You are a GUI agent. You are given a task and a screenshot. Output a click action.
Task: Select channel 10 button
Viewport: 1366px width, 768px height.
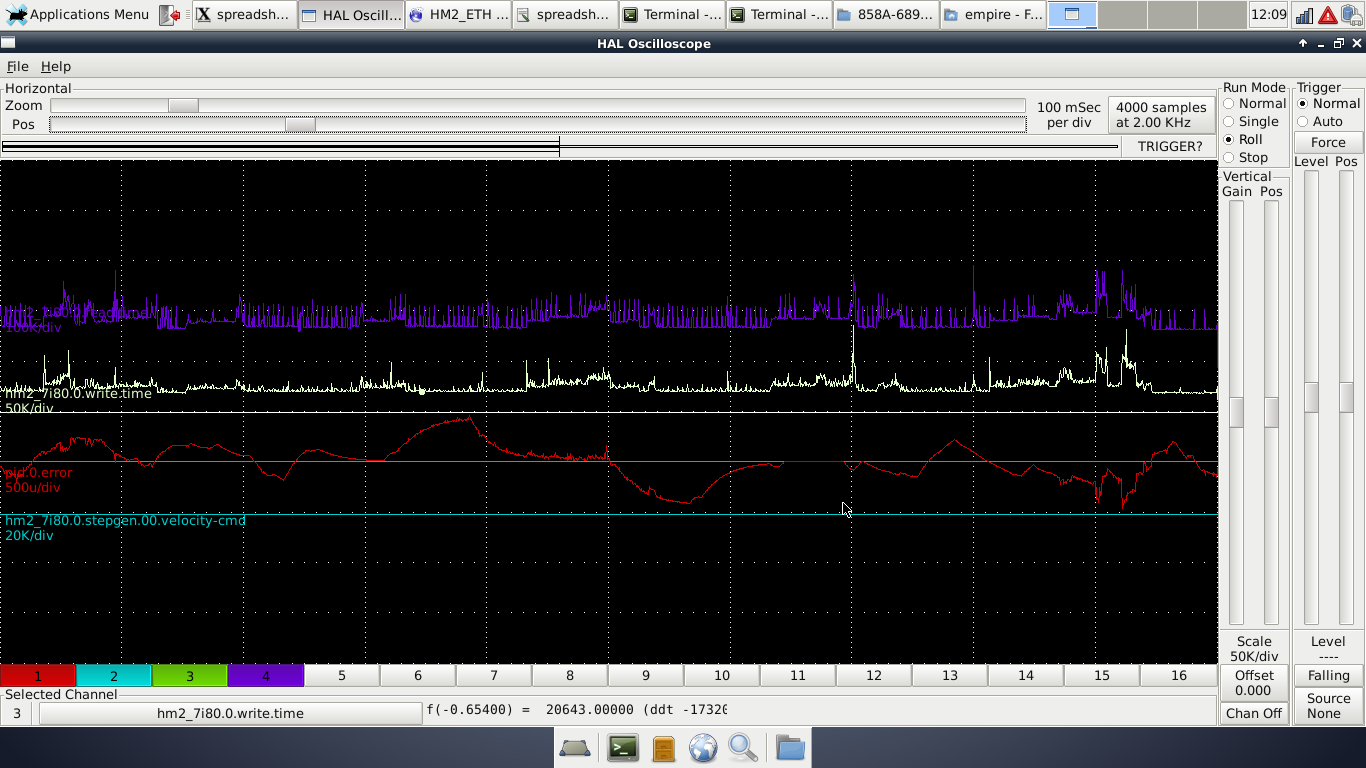[722, 675]
